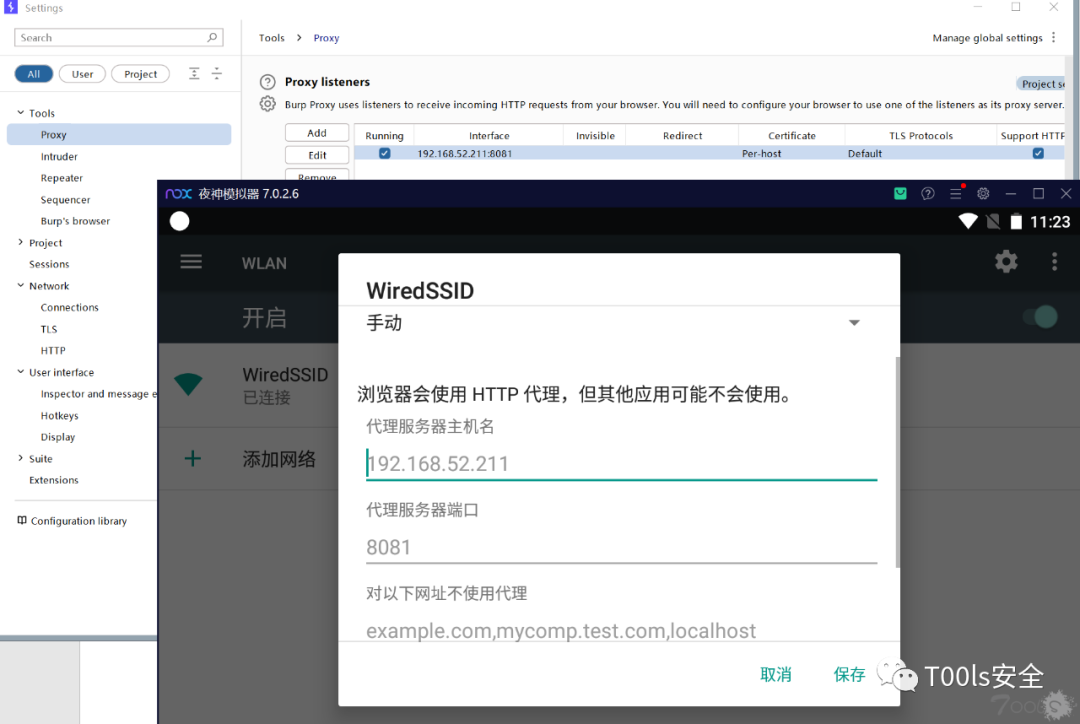Click the Configuration library book icon

pyautogui.click(x=22, y=520)
